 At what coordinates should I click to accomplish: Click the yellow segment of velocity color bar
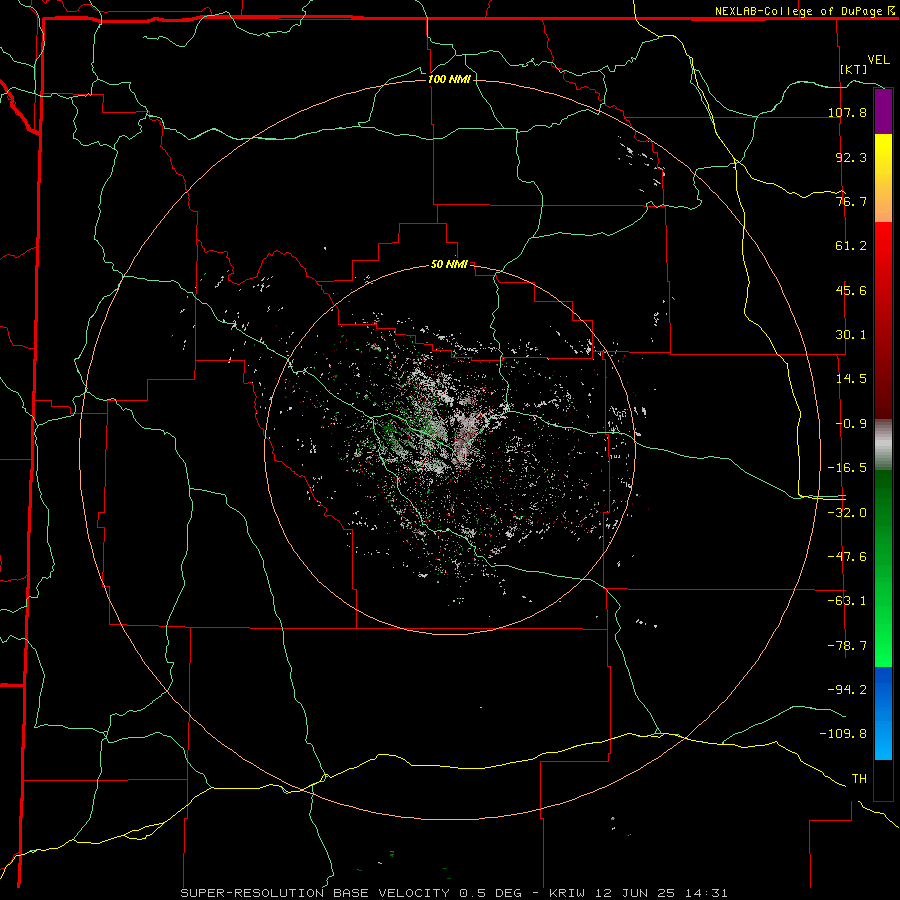883,178
